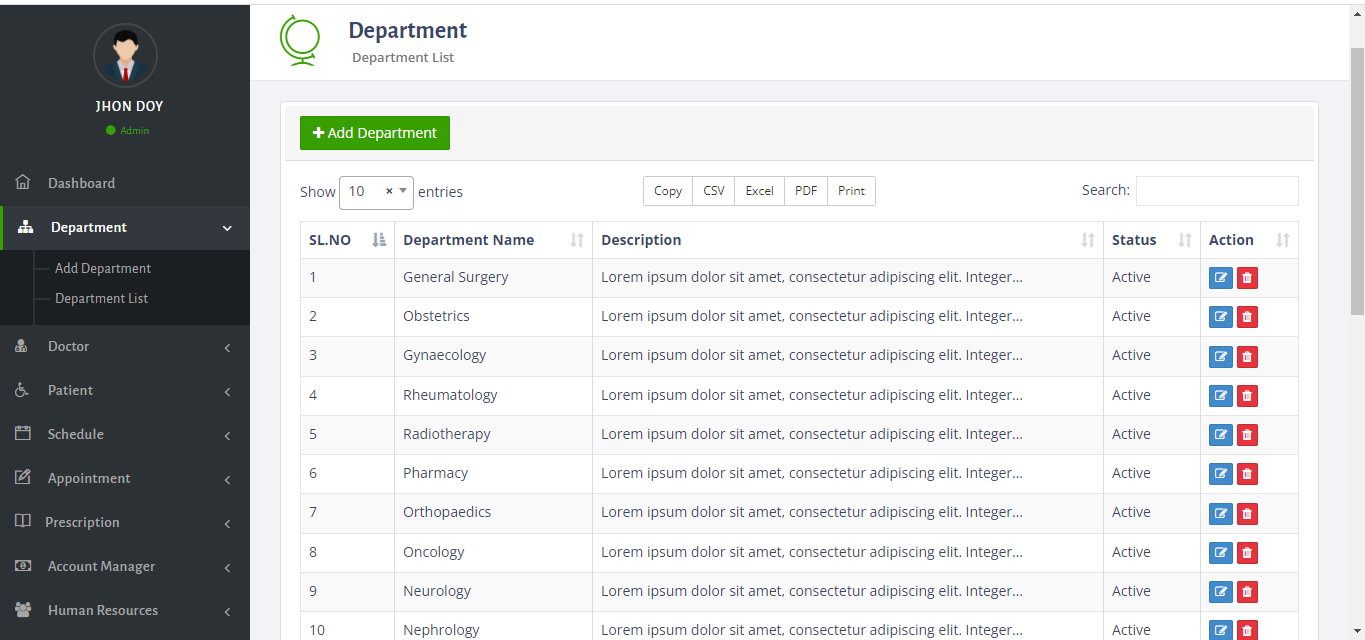Open the Show entries count dropdown
The image size is (1365, 640).
coord(376,192)
